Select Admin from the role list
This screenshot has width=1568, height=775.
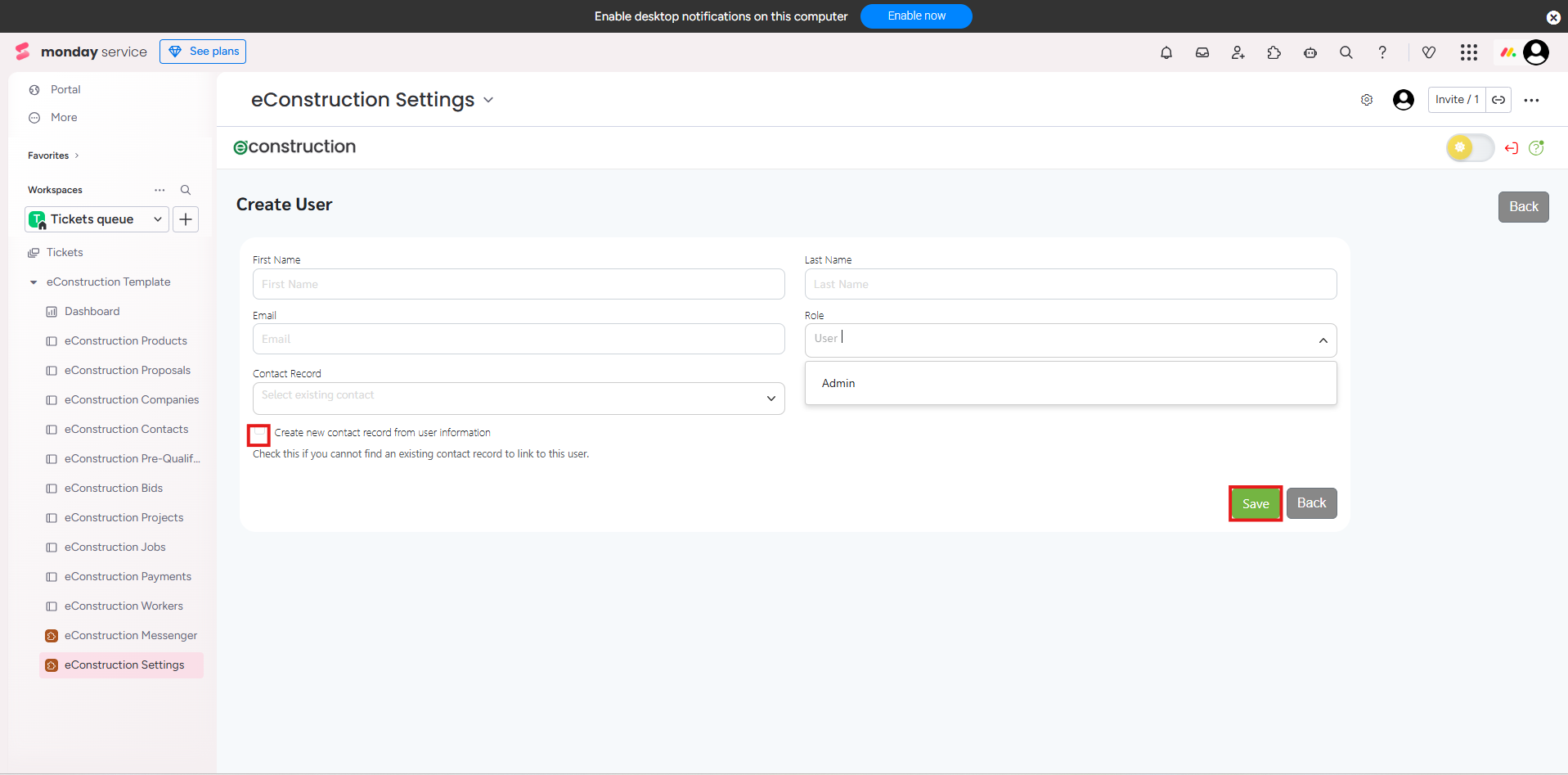coord(838,383)
